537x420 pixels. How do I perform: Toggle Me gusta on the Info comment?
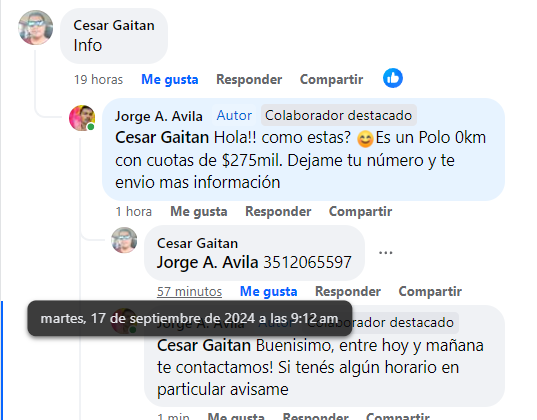pyautogui.click(x=170, y=79)
